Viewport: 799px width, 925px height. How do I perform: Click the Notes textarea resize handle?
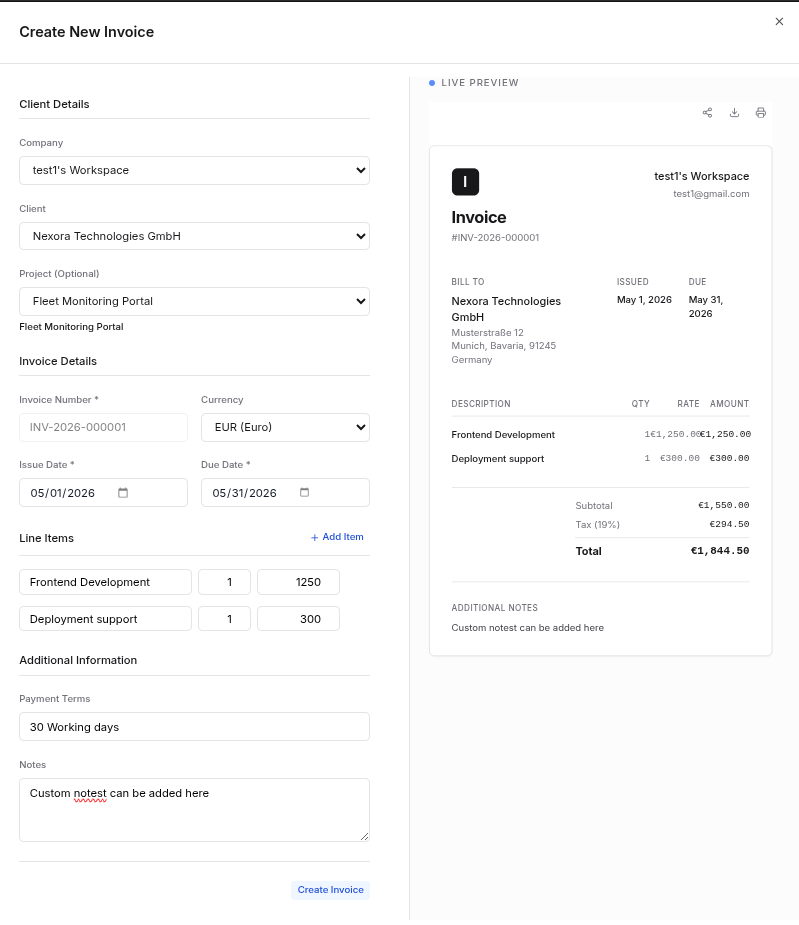[364, 836]
